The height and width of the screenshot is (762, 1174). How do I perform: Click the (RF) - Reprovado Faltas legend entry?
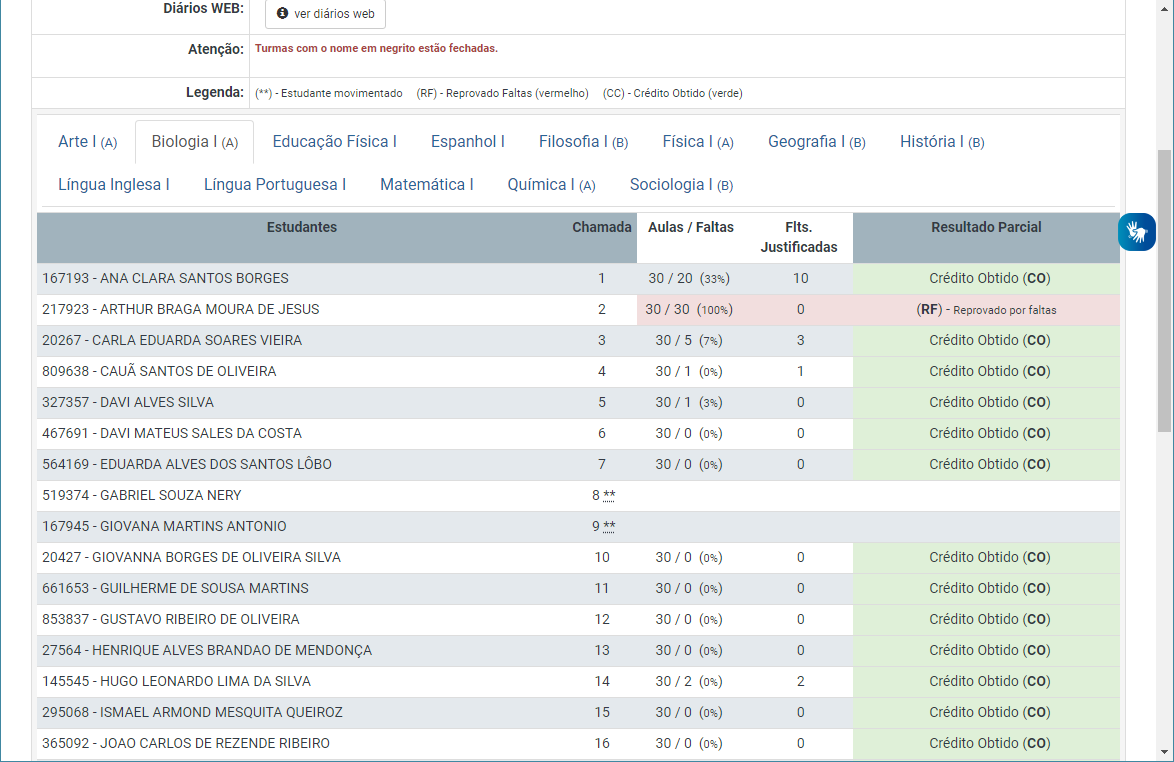(502, 94)
